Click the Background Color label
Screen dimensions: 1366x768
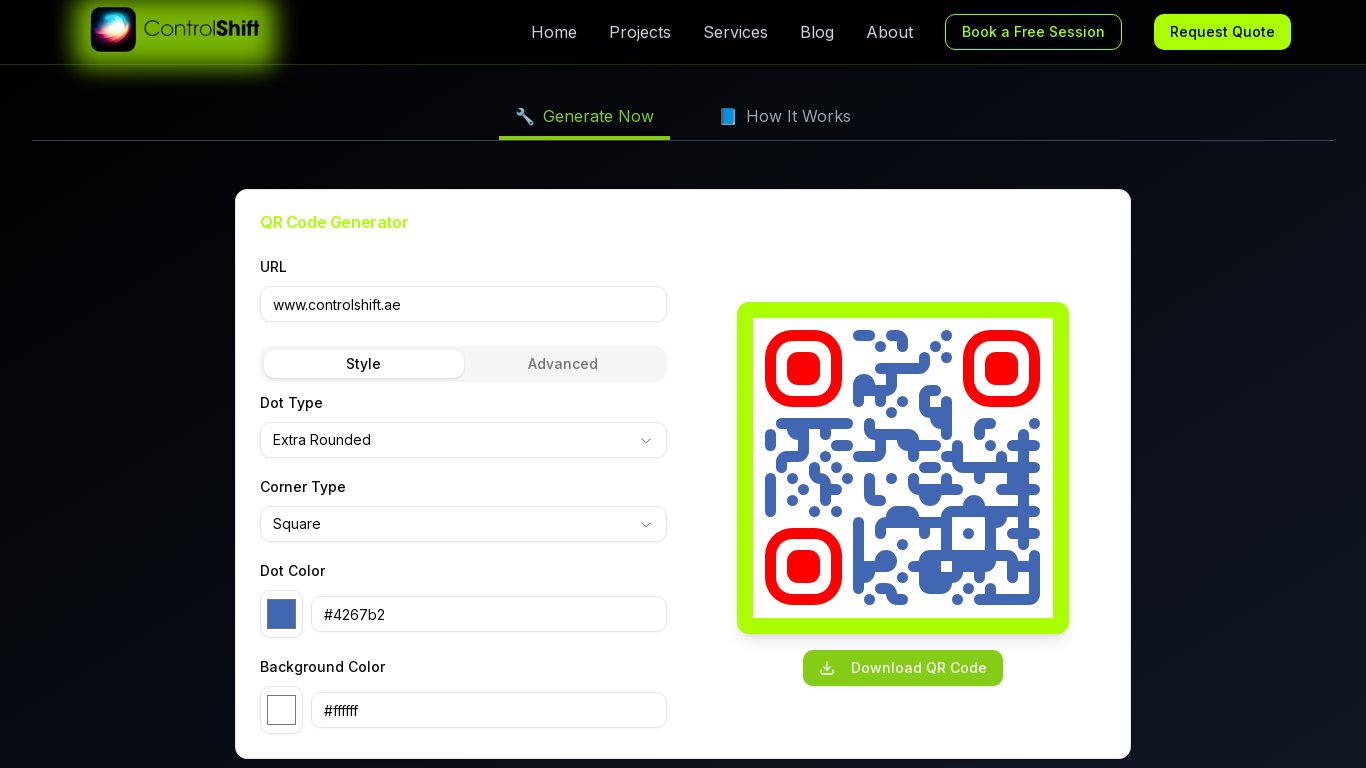click(x=322, y=667)
